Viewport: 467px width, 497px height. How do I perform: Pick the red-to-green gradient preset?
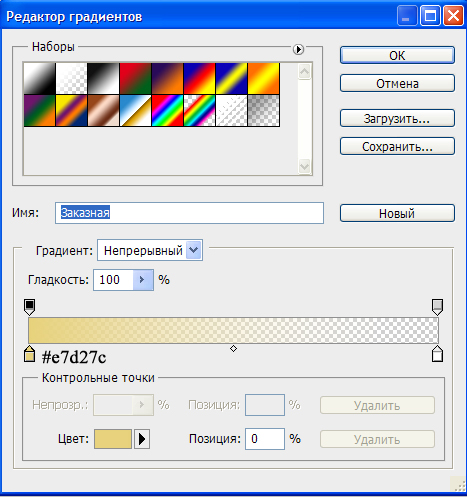135,78
